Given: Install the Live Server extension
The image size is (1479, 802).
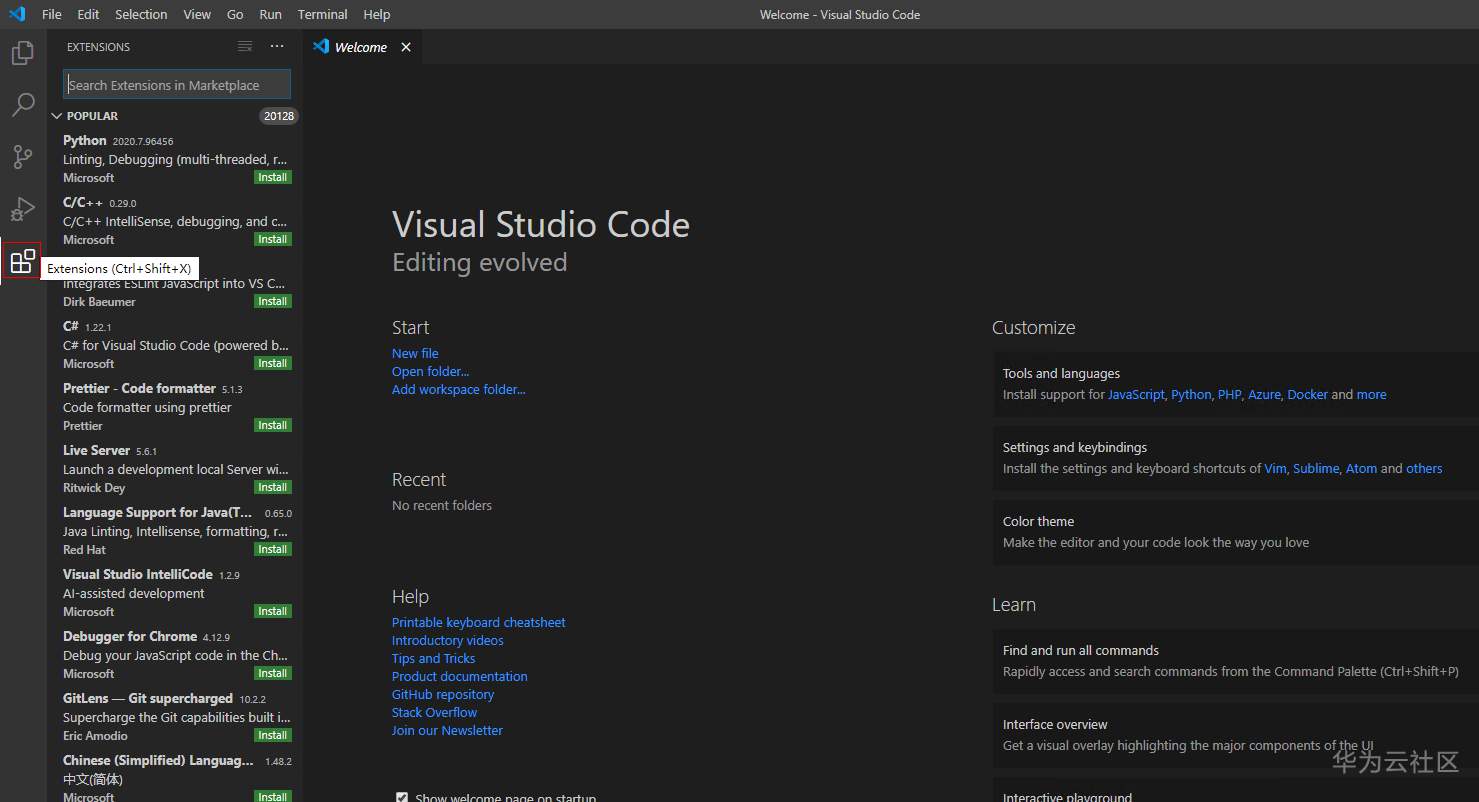Looking at the screenshot, I should 272,487.
